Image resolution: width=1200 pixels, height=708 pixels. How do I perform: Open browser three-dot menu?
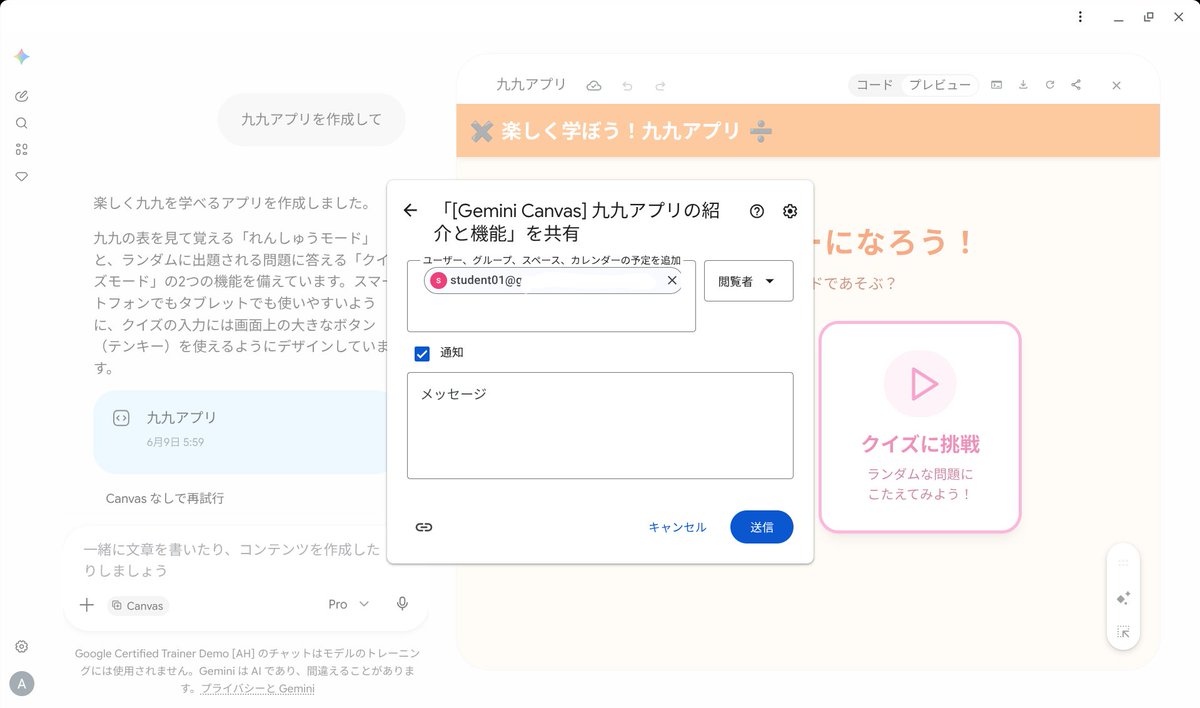(x=1080, y=17)
